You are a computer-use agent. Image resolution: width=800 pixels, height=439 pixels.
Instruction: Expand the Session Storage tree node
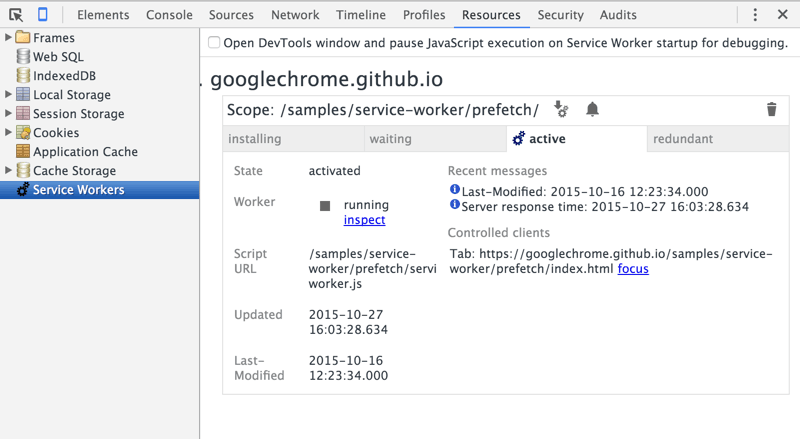[x=8, y=113]
